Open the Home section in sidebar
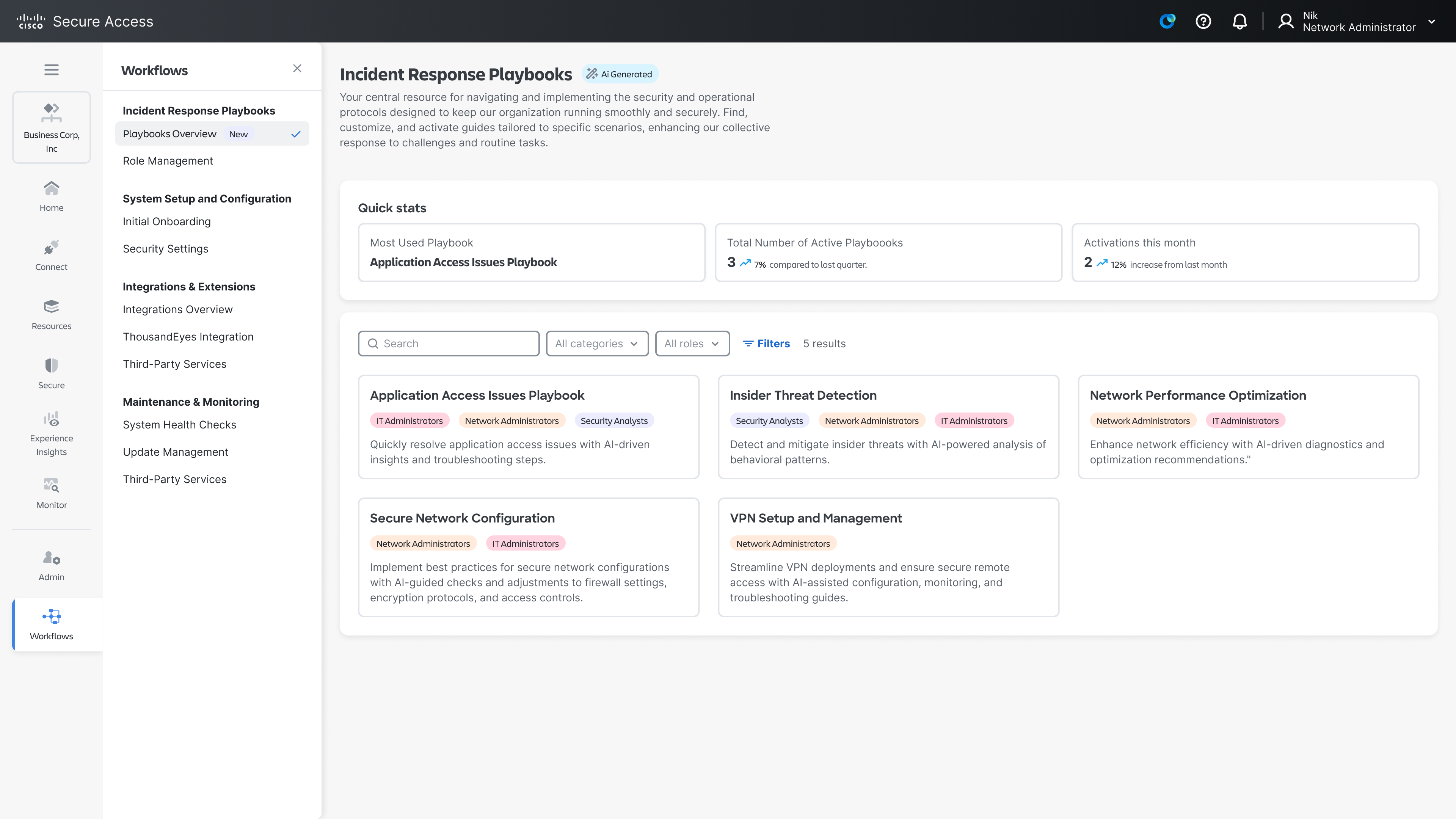The width and height of the screenshot is (1456, 819). (x=52, y=196)
